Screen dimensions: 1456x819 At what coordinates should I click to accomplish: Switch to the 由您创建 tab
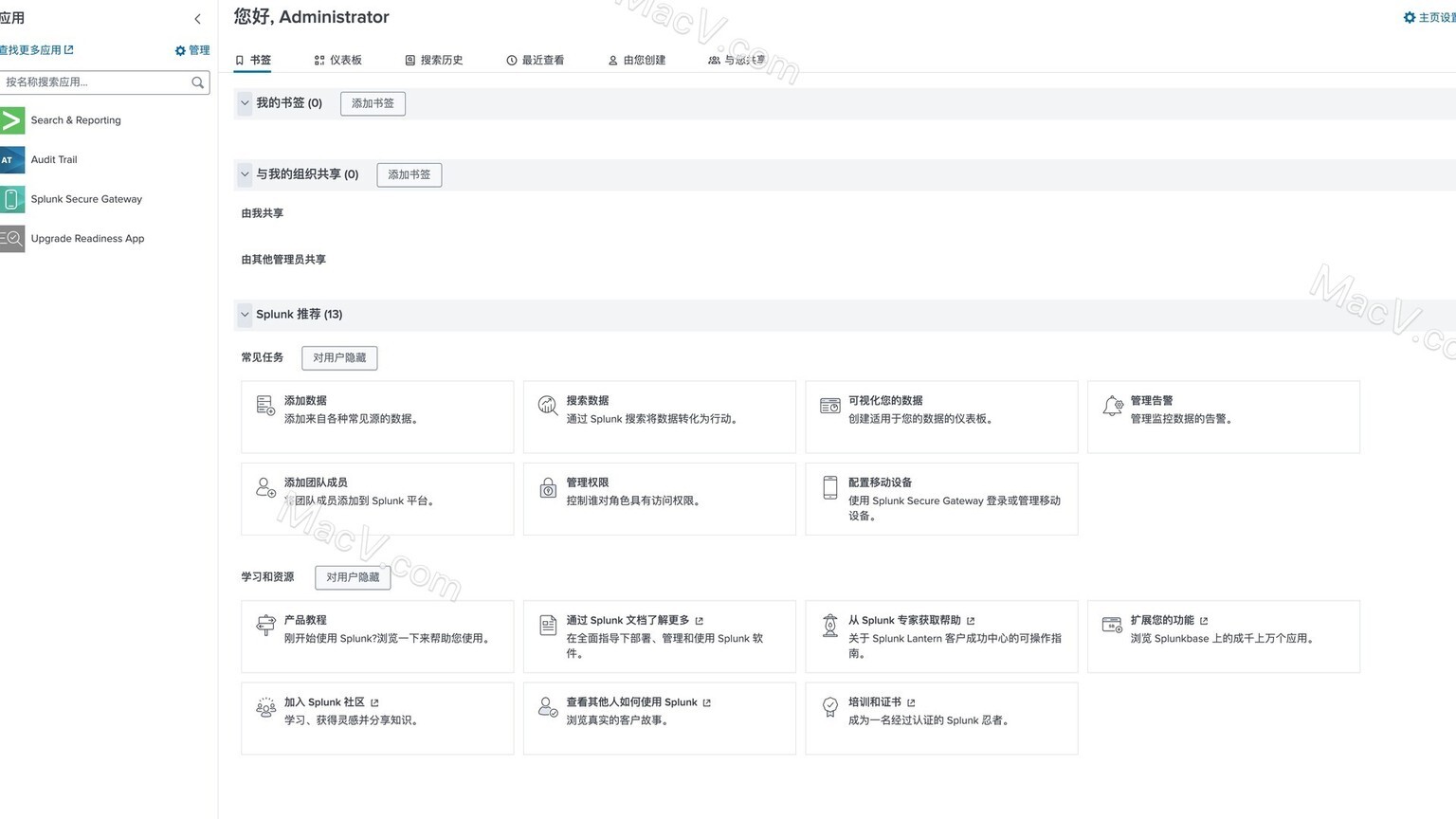coord(637,60)
